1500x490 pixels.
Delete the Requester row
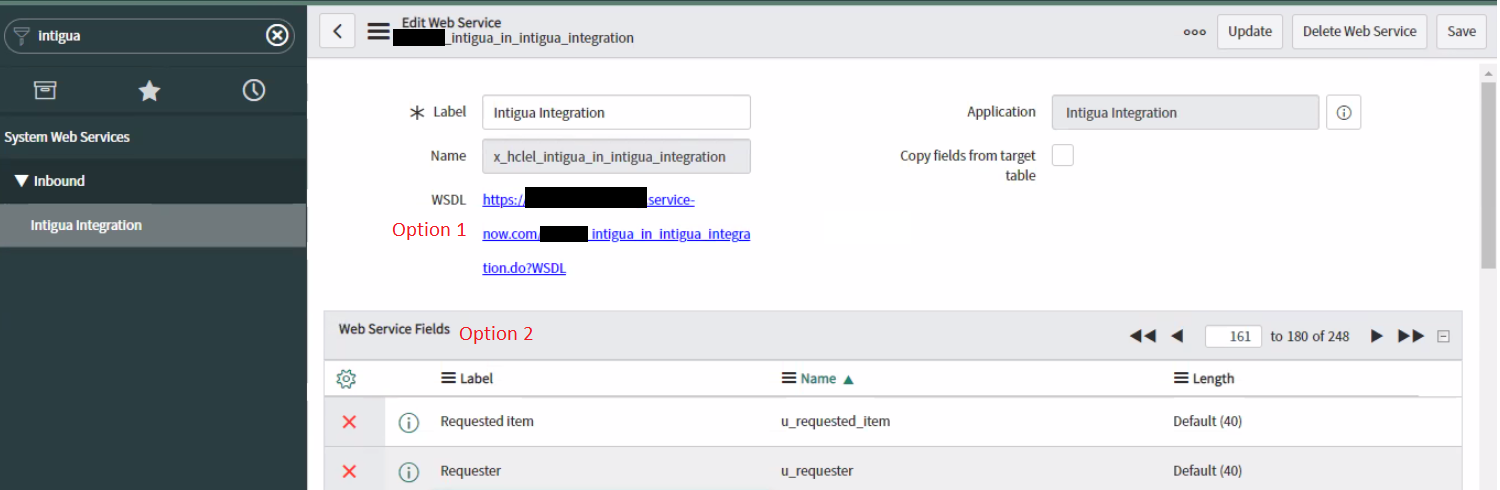(349, 471)
